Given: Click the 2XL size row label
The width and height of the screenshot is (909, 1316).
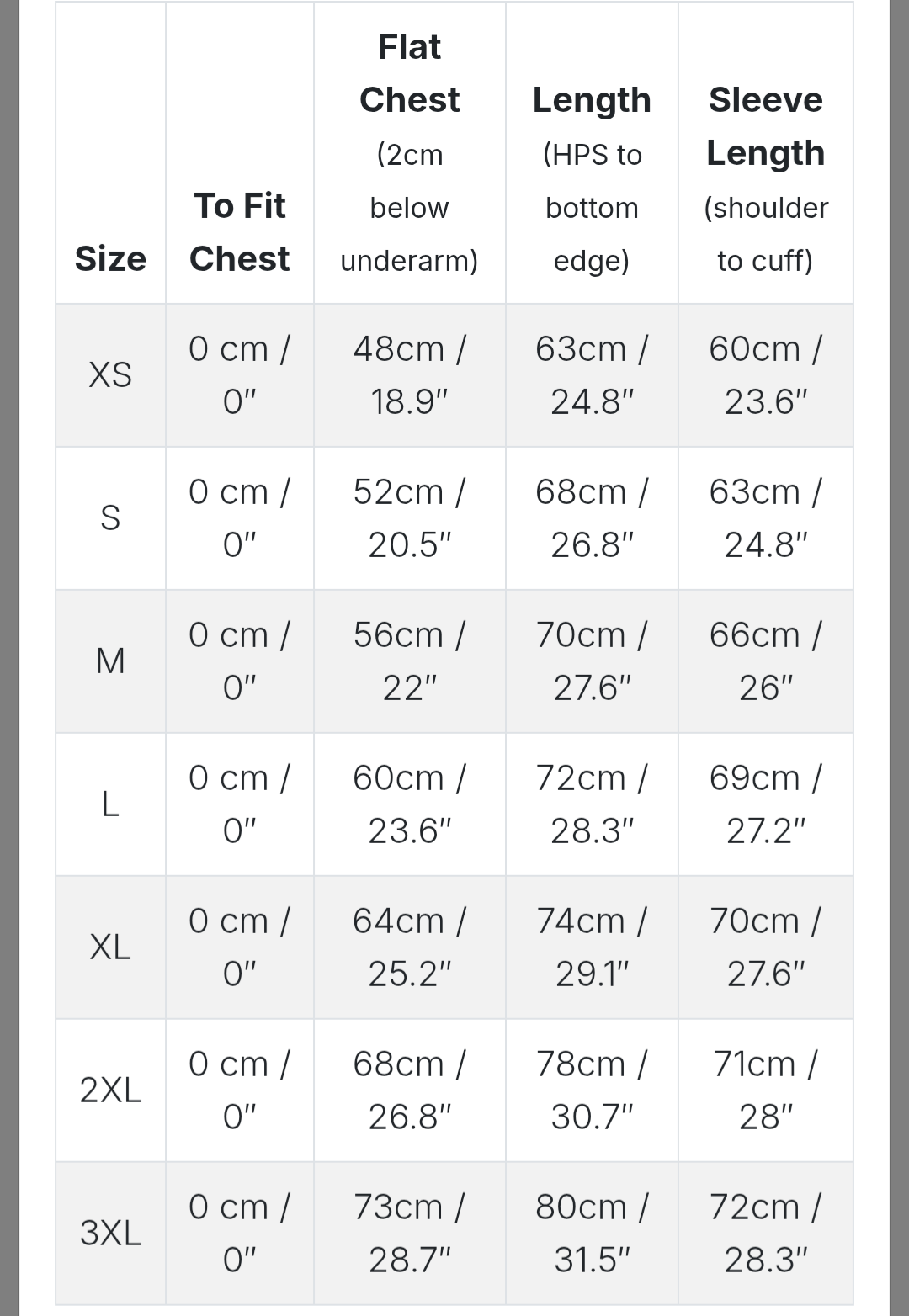Looking at the screenshot, I should [110, 1090].
